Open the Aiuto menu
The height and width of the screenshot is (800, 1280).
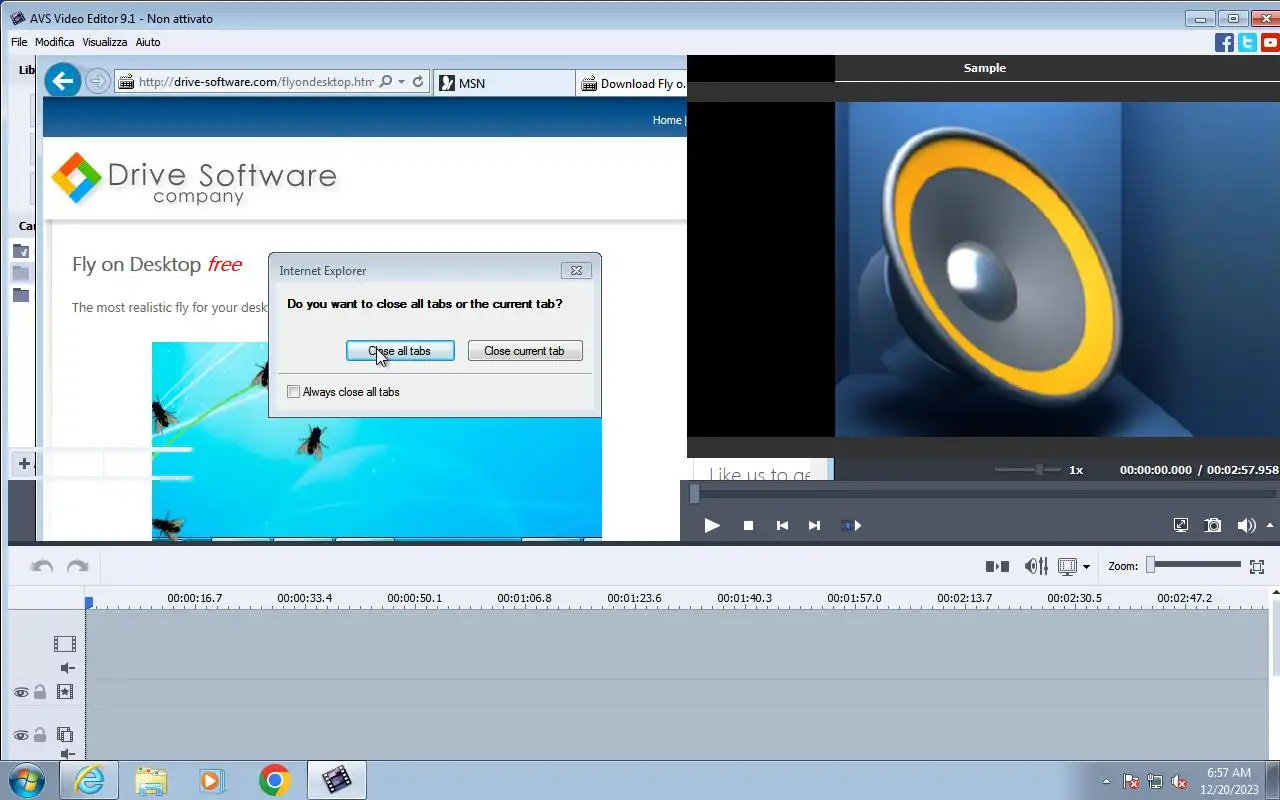[148, 42]
